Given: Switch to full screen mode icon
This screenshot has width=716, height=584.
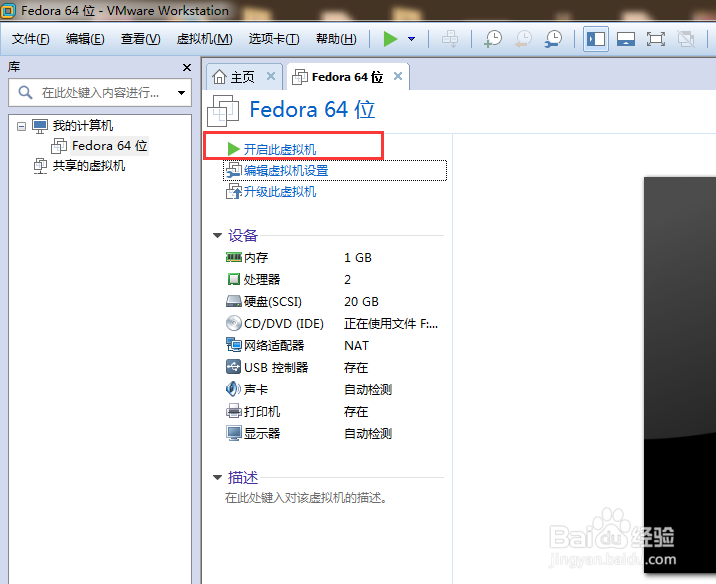Looking at the screenshot, I should 656,39.
